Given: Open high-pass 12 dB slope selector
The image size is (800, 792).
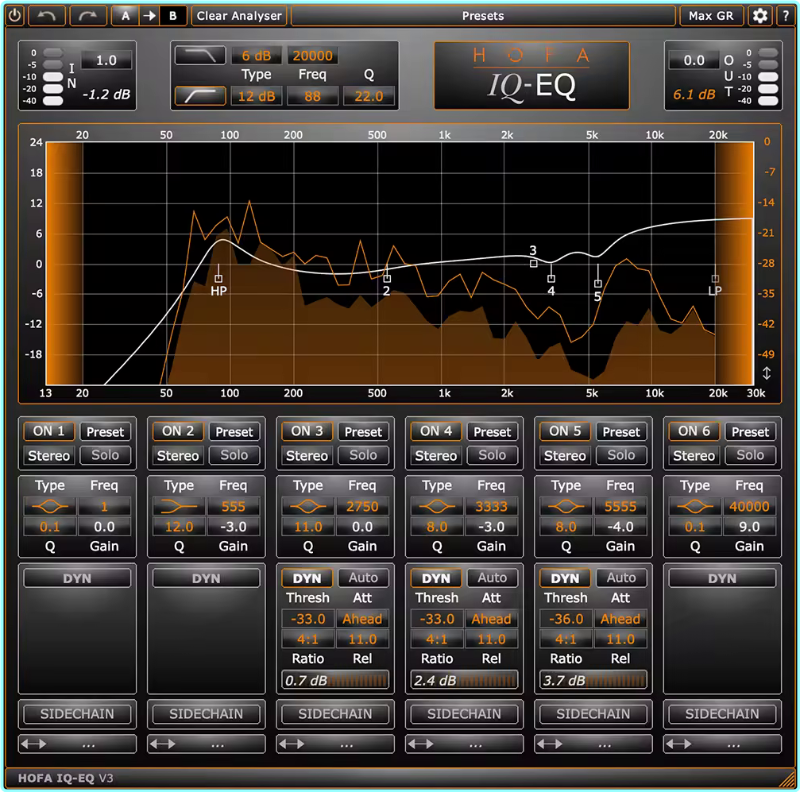Looking at the screenshot, I should [256, 96].
